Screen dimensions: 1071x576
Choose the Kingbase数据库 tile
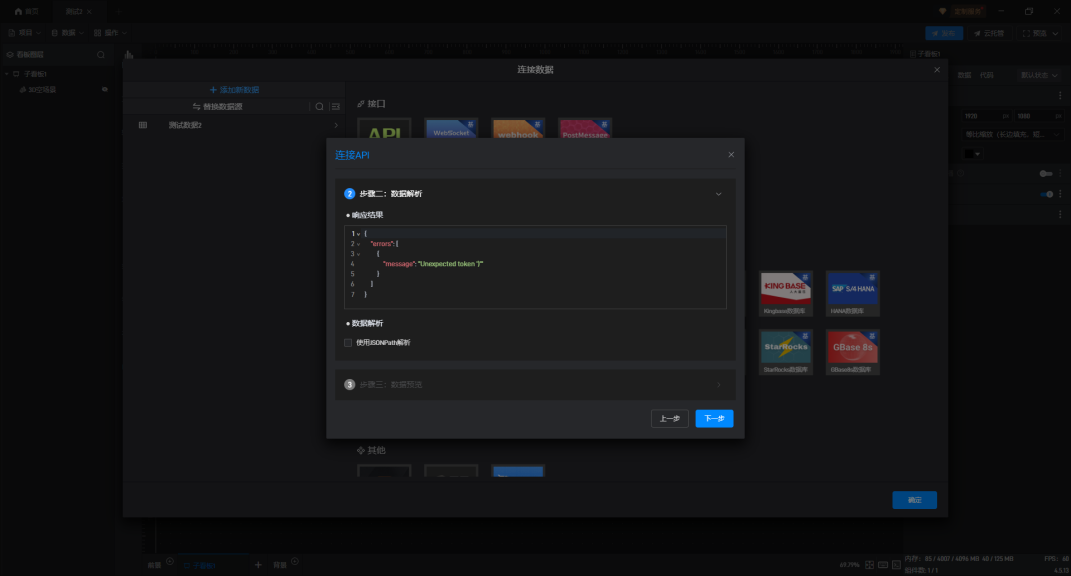click(x=785, y=293)
